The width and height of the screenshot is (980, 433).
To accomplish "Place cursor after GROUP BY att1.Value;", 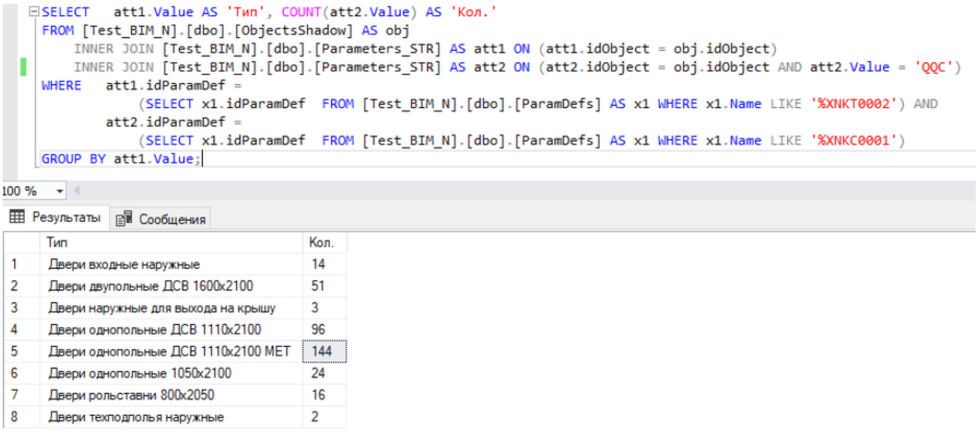I will (x=202, y=159).
